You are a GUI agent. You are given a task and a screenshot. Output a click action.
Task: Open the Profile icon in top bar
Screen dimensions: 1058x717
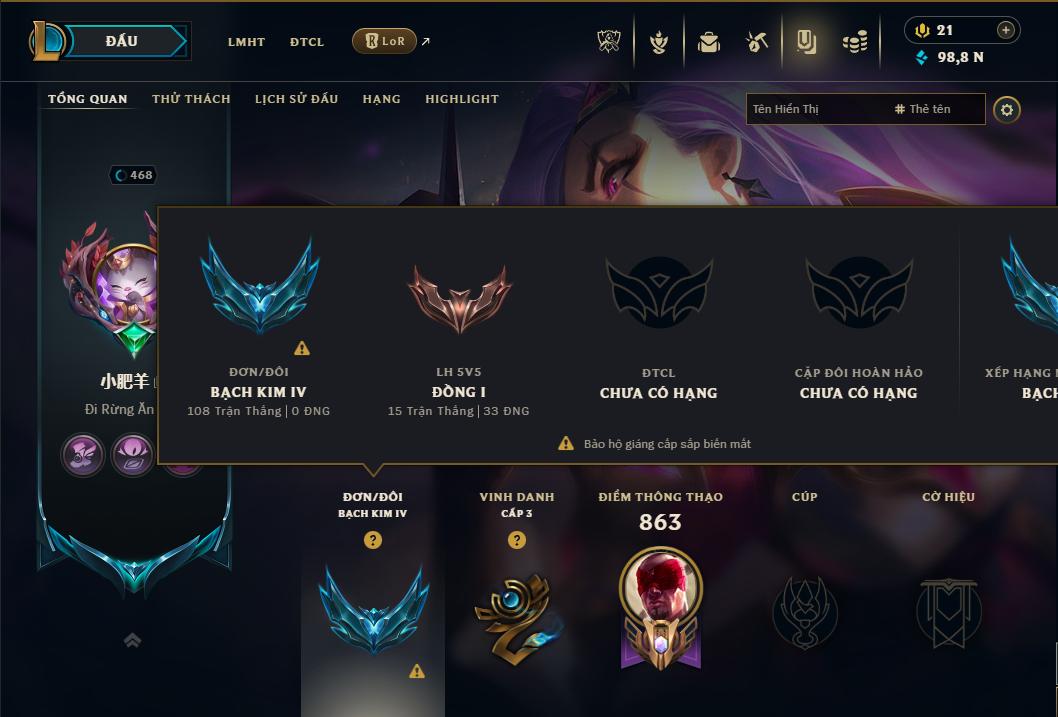(x=806, y=42)
